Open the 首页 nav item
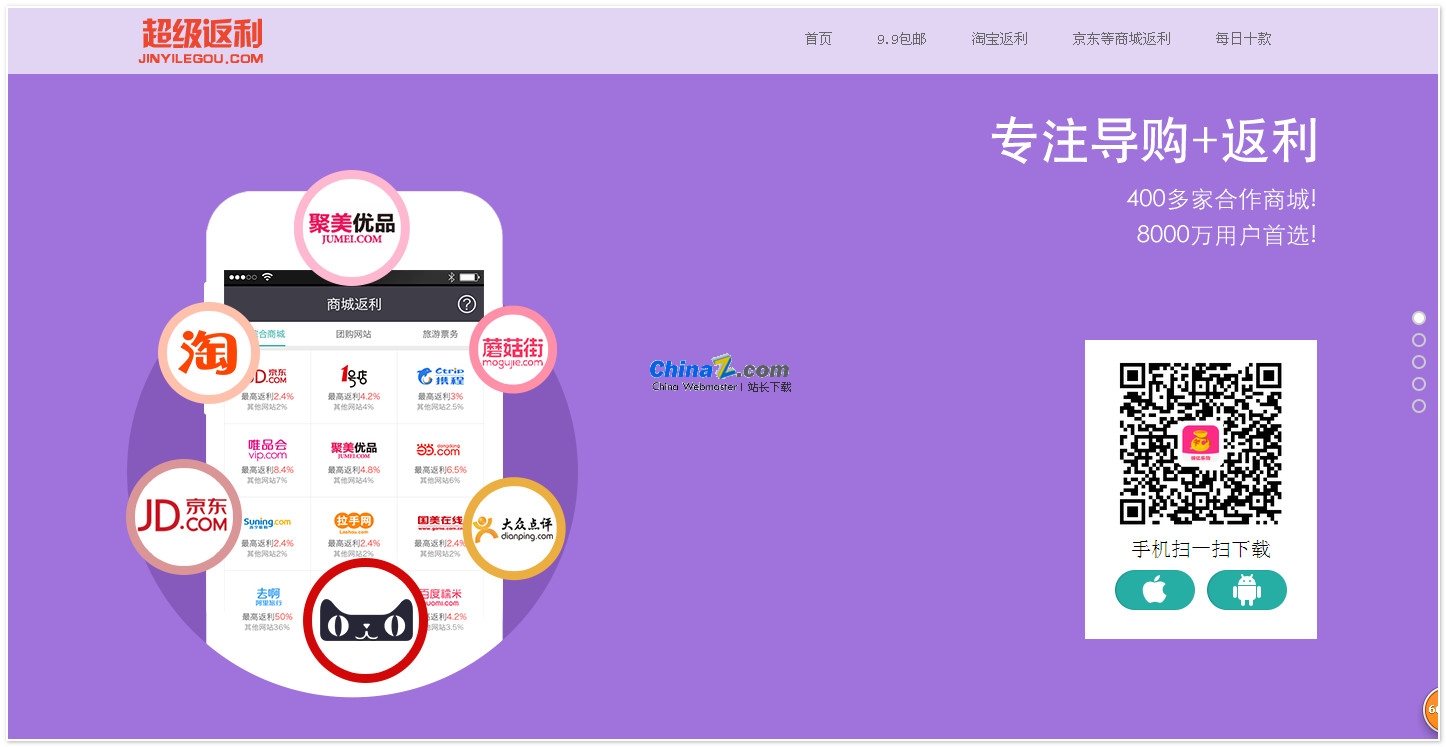This screenshot has width=1446, height=747. tap(818, 39)
